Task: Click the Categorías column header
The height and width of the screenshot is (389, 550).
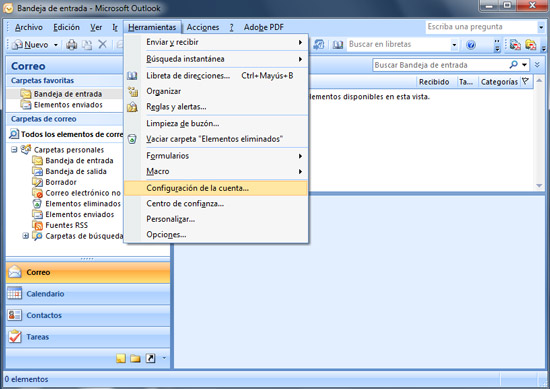Action: (499, 82)
